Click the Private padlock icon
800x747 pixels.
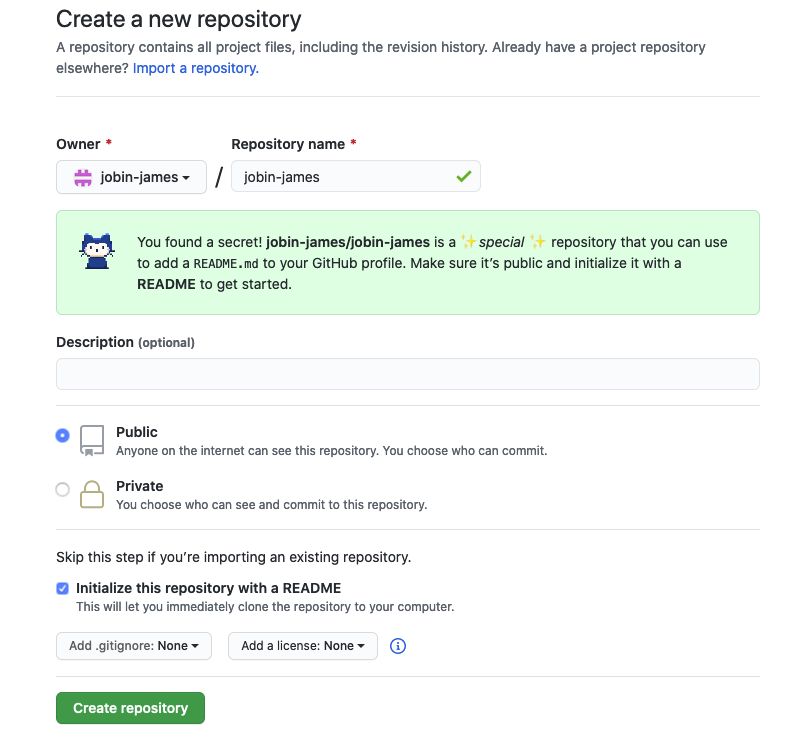[x=92, y=494]
